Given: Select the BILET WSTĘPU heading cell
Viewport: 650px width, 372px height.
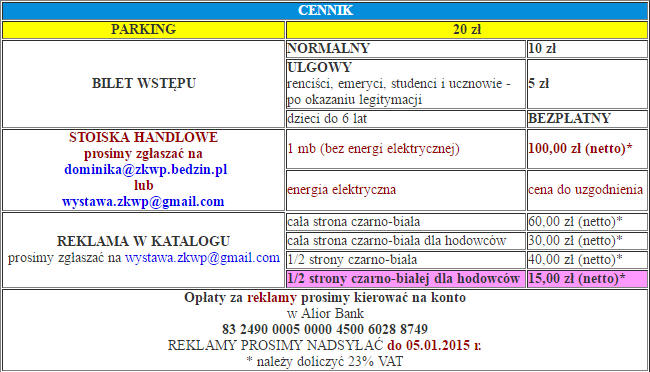Looking at the screenshot, I should (143, 84).
